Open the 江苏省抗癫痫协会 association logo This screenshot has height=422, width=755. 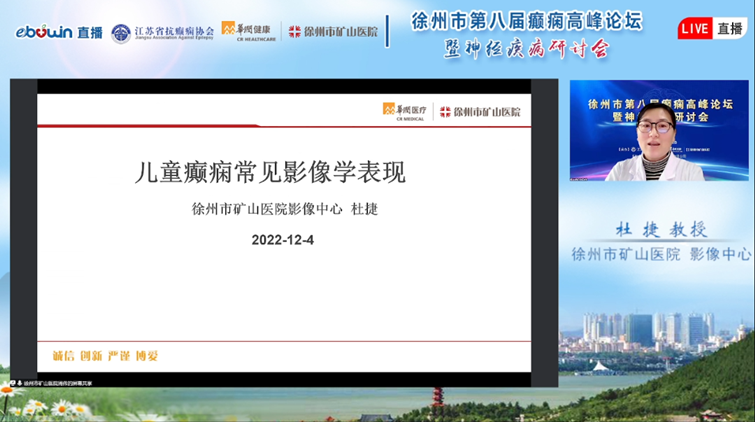point(162,32)
